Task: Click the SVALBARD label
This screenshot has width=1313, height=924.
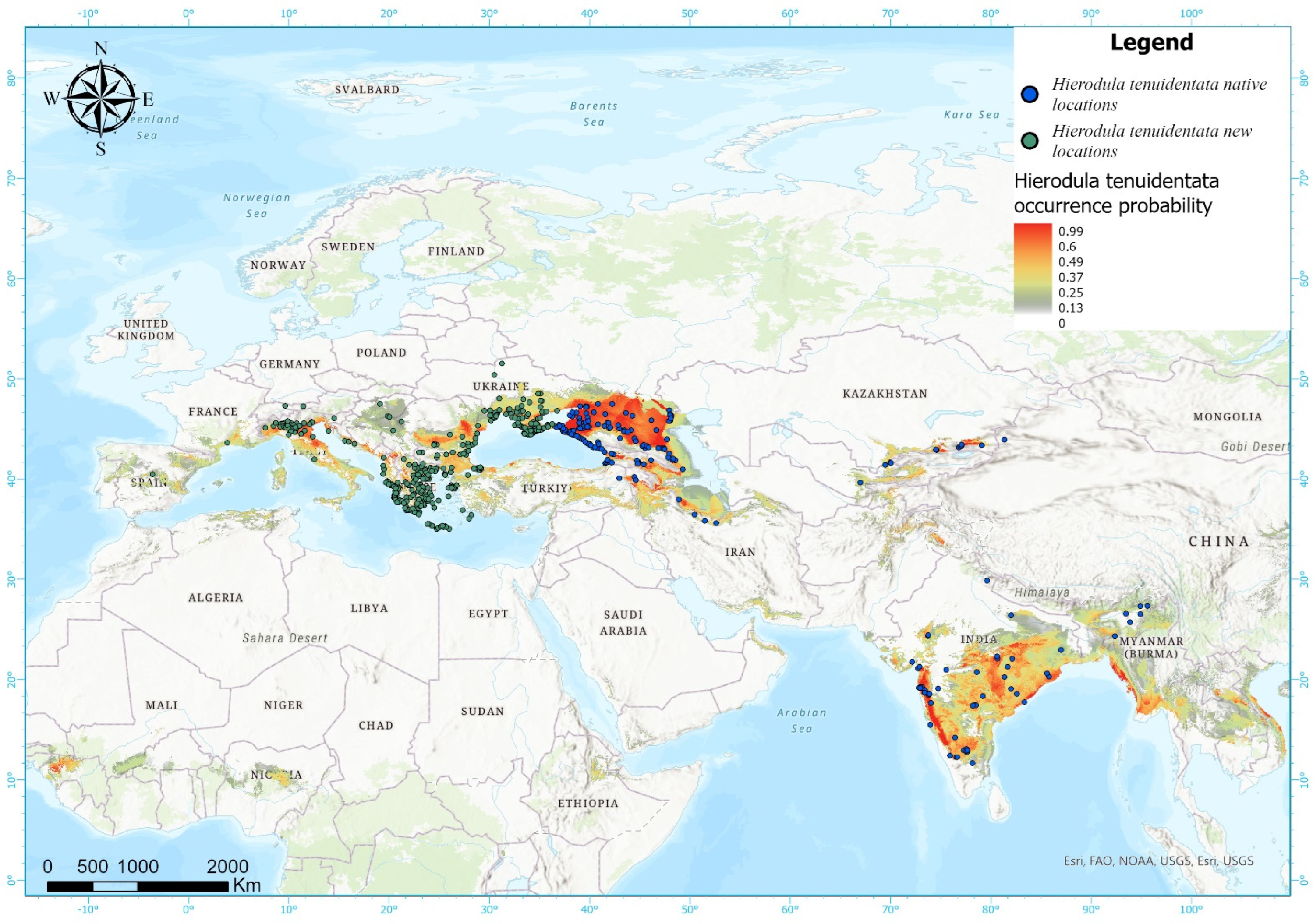Action: pyautogui.click(x=367, y=90)
